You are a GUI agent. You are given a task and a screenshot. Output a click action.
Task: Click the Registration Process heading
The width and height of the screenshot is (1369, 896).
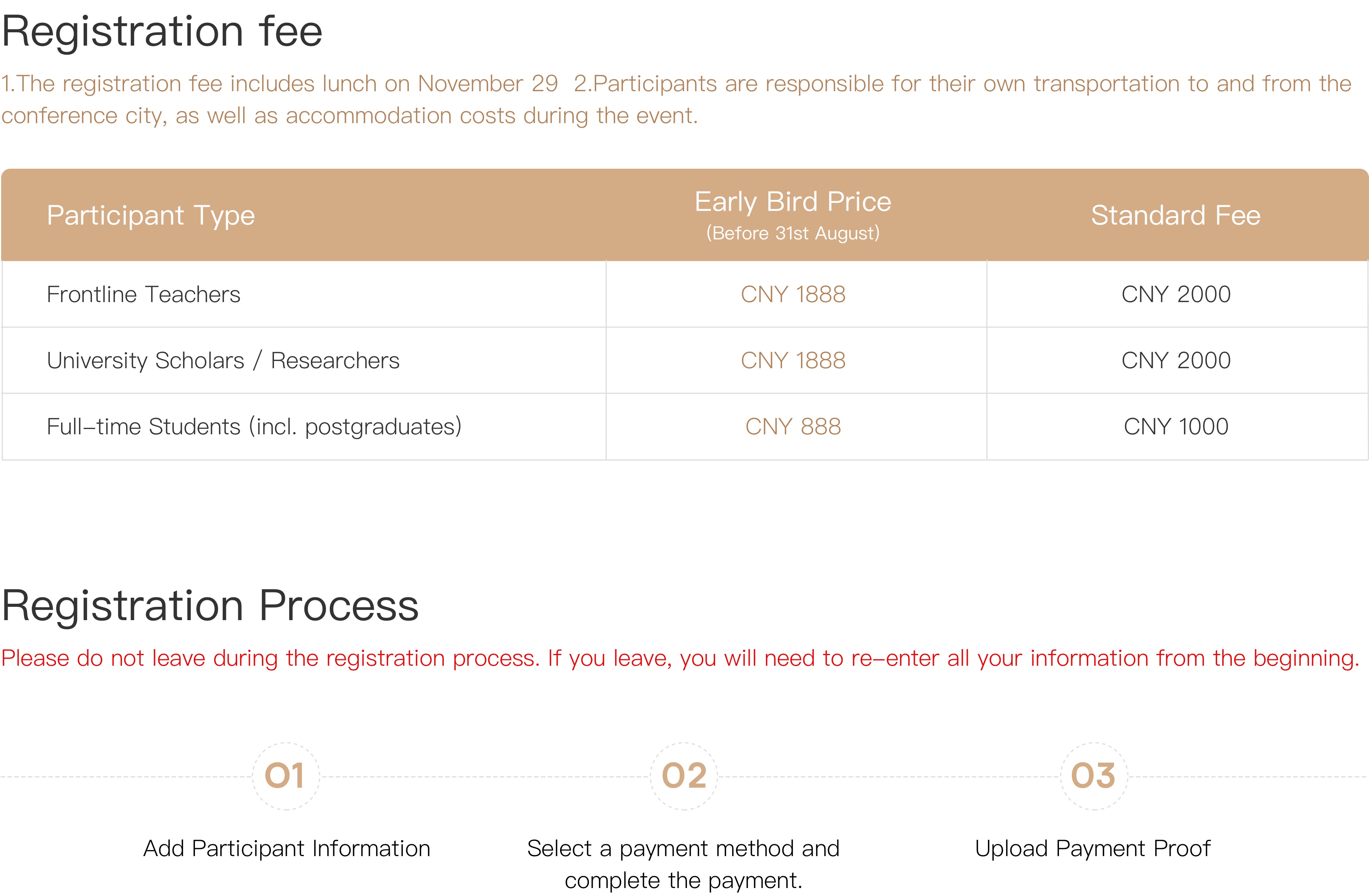coord(210,607)
